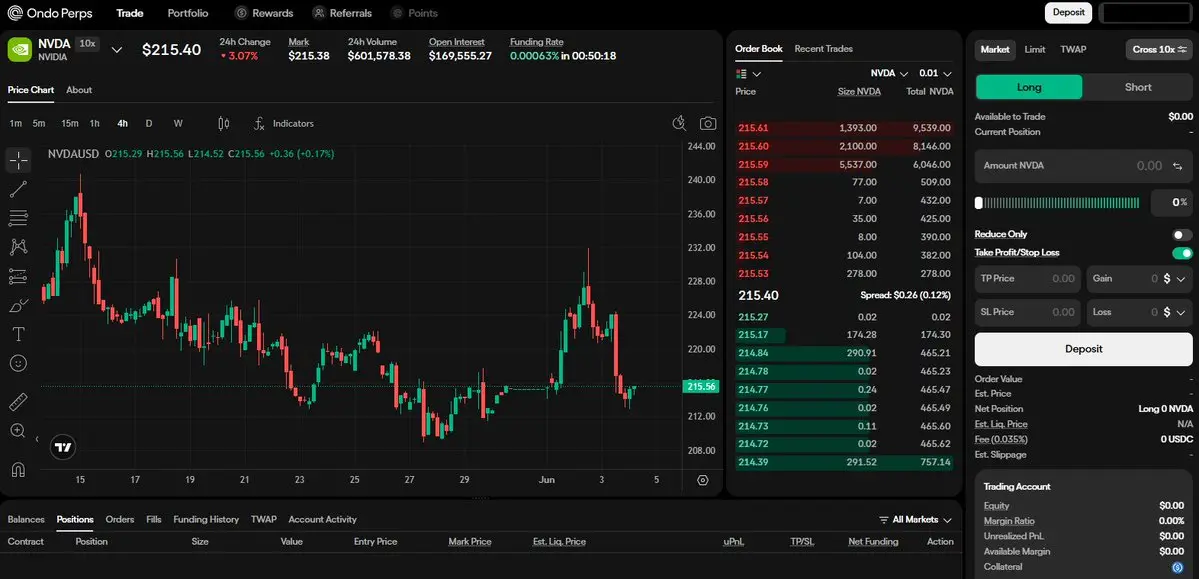This screenshot has width=1199, height=579.
Task: Click the Amount NVDA input field
Action: click(1084, 166)
